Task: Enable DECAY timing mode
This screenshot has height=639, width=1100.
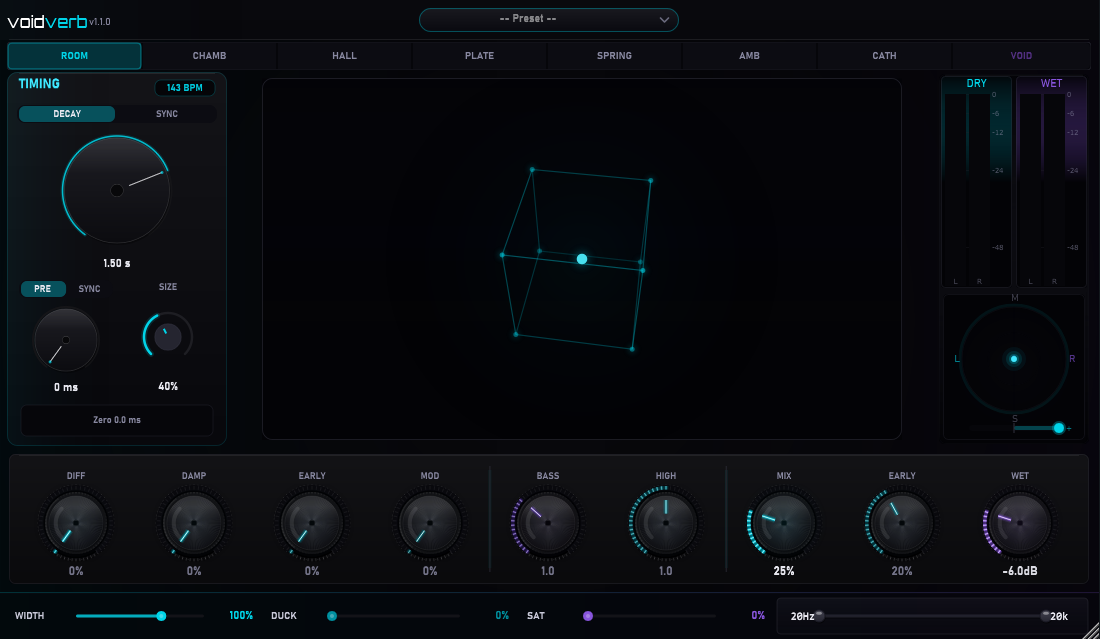Action: coord(67,113)
